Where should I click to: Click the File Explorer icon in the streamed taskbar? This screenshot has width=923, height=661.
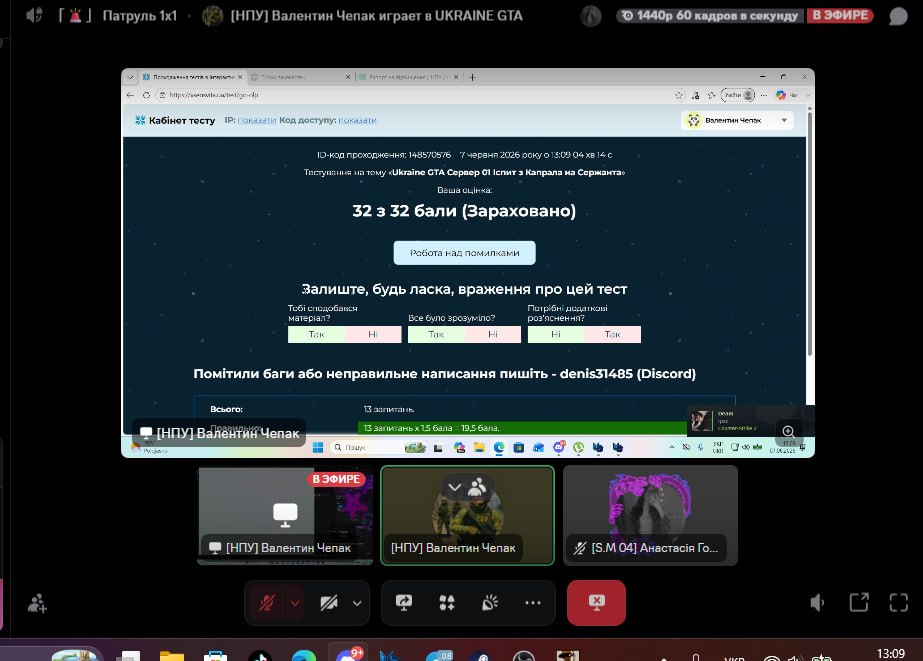coord(479,448)
